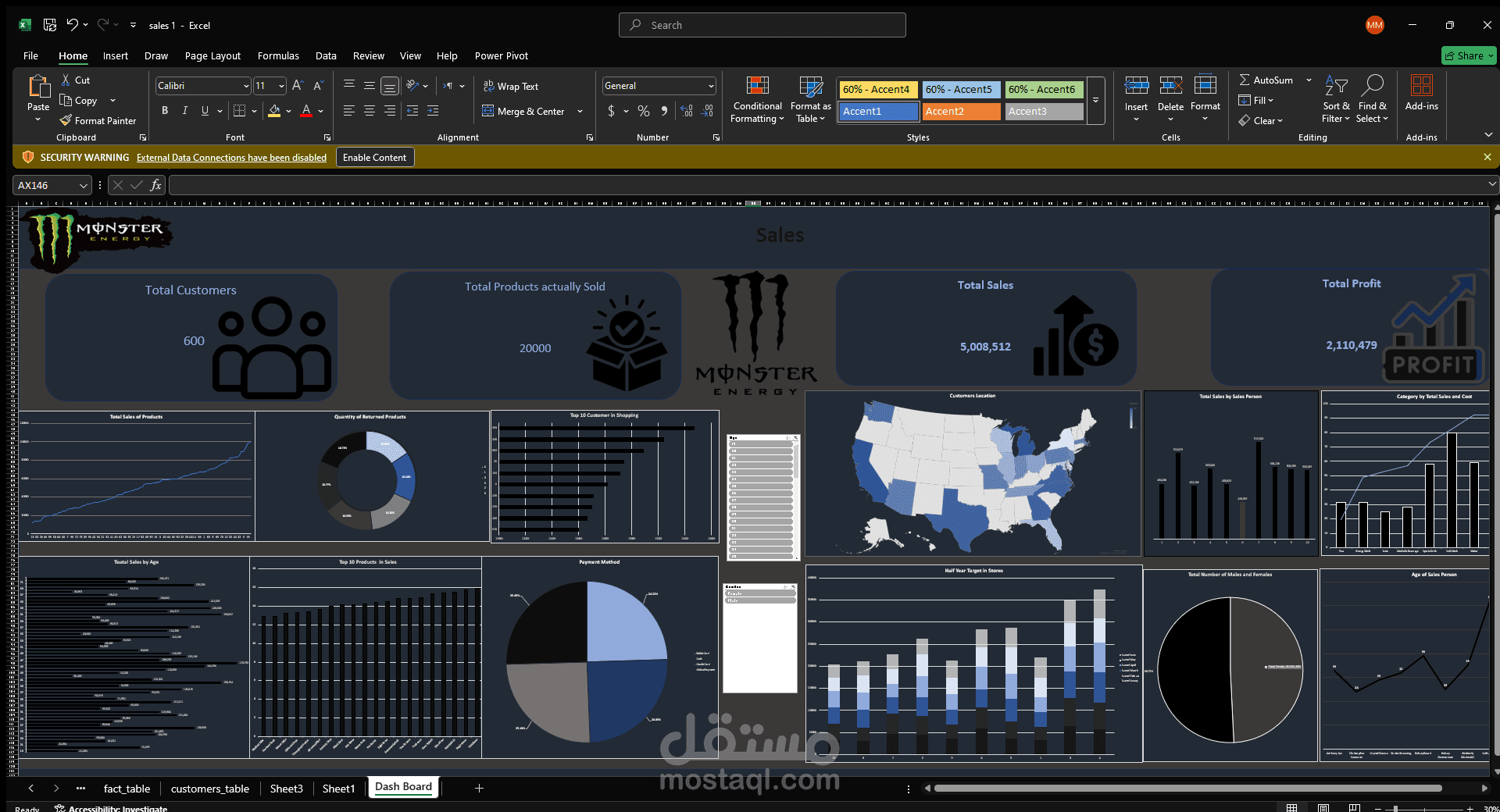The height and width of the screenshot is (812, 1500).
Task: Open External Data Connections disabled link
Action: (x=231, y=158)
